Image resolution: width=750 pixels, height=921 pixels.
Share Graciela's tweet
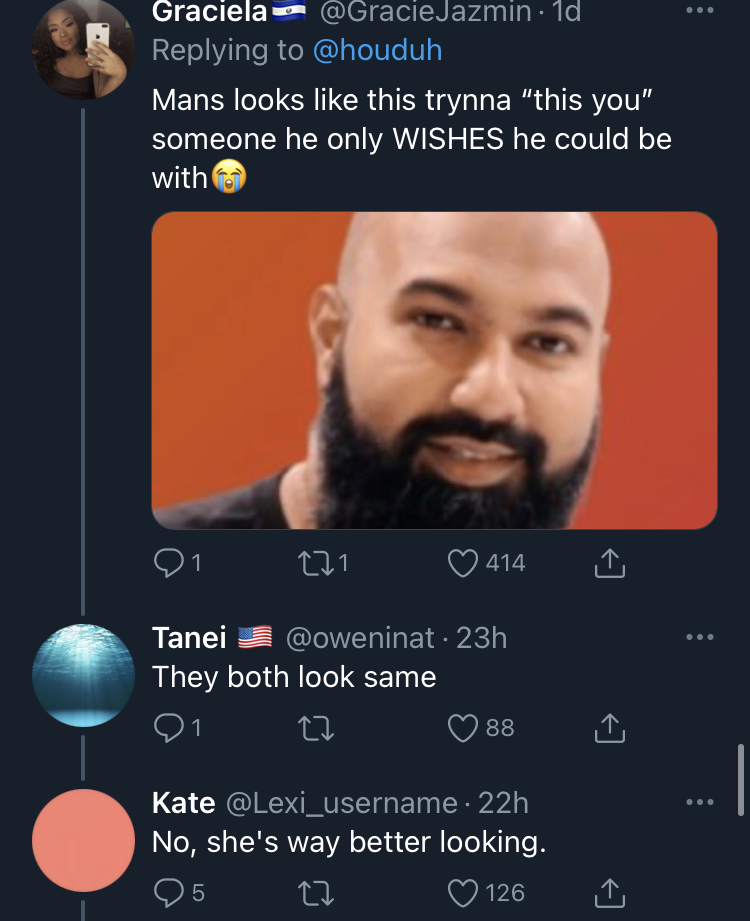(x=610, y=565)
